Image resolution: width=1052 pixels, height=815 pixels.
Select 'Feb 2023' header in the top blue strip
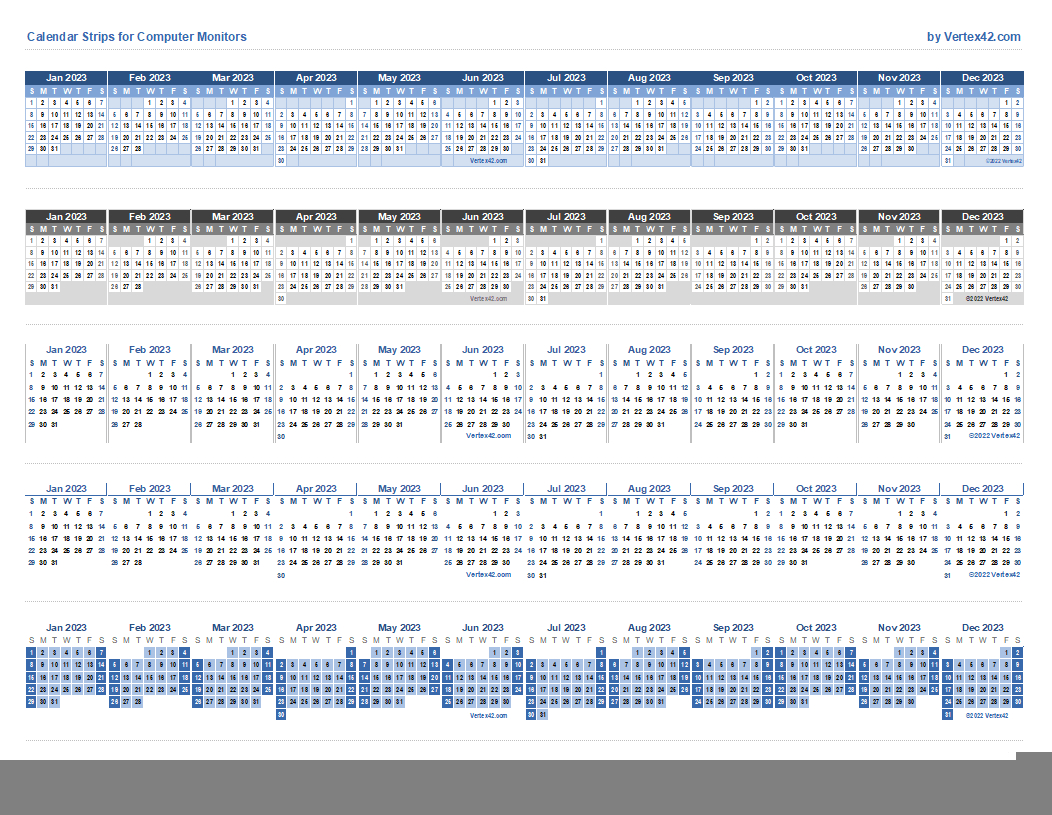click(x=150, y=78)
